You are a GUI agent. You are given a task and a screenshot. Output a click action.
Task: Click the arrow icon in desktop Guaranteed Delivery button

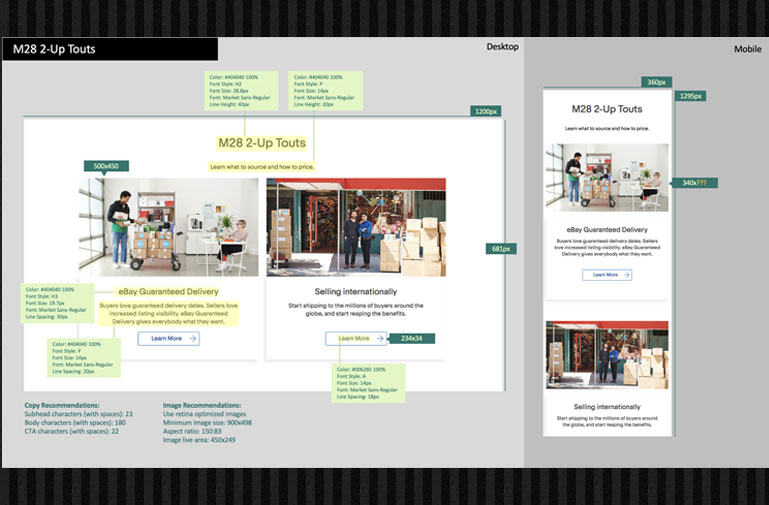coord(191,339)
